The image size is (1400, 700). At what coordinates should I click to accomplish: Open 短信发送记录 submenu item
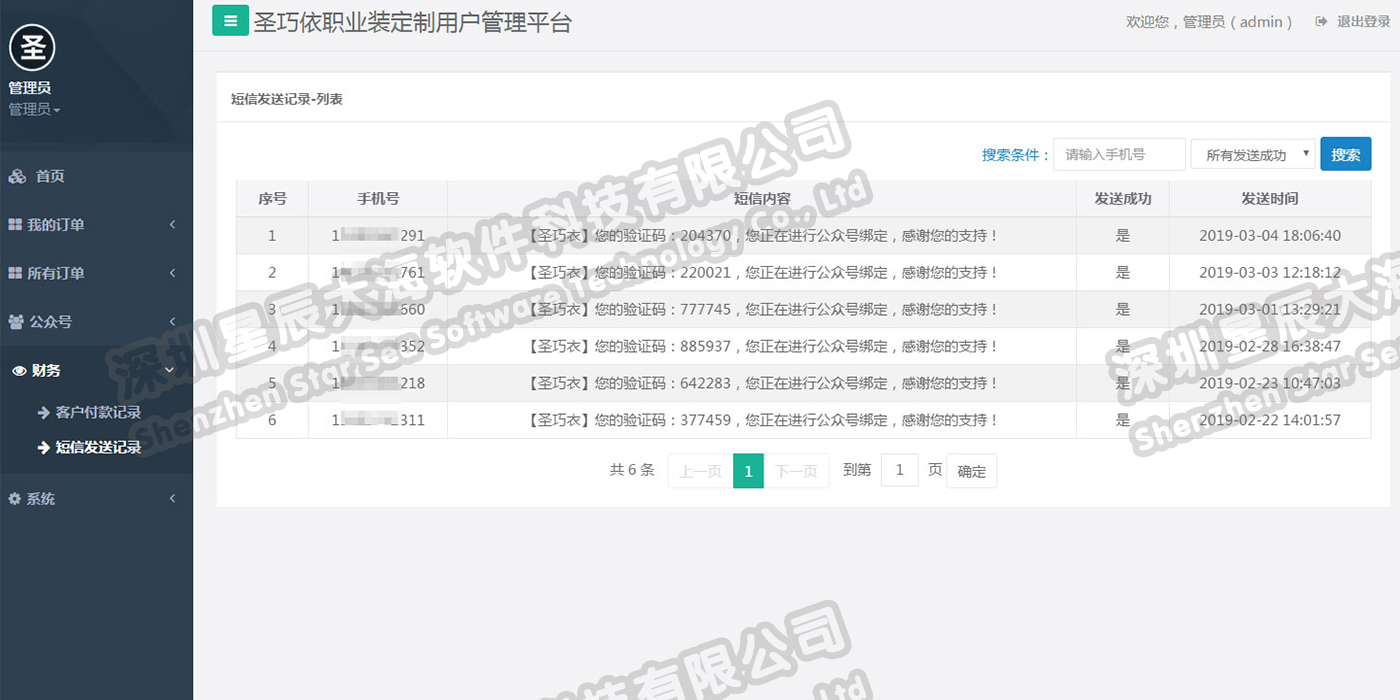click(98, 447)
